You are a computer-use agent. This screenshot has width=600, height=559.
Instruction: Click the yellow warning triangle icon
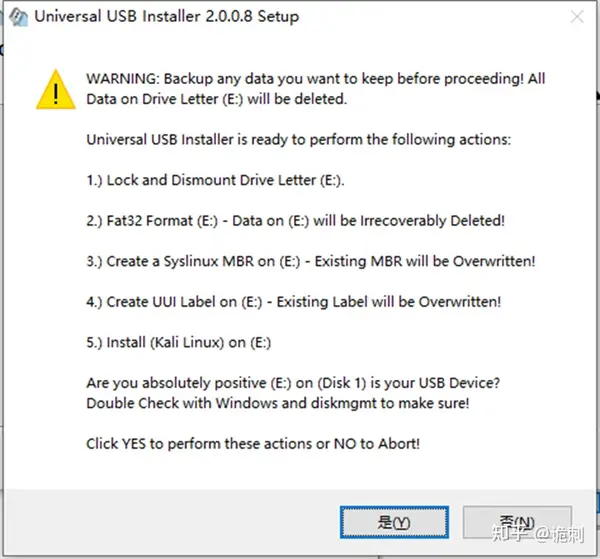click(56, 90)
